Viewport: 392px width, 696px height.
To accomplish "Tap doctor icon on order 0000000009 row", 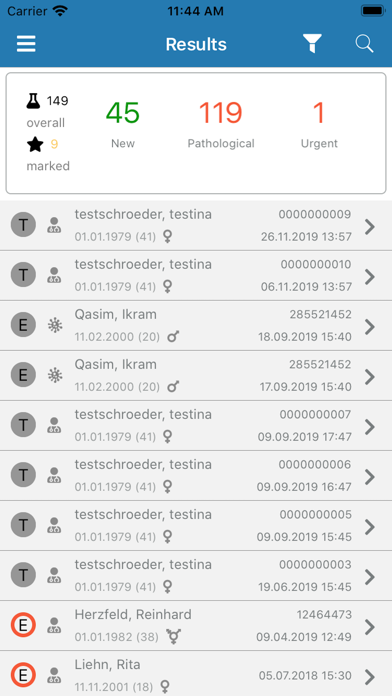I will pyautogui.click(x=55, y=225).
